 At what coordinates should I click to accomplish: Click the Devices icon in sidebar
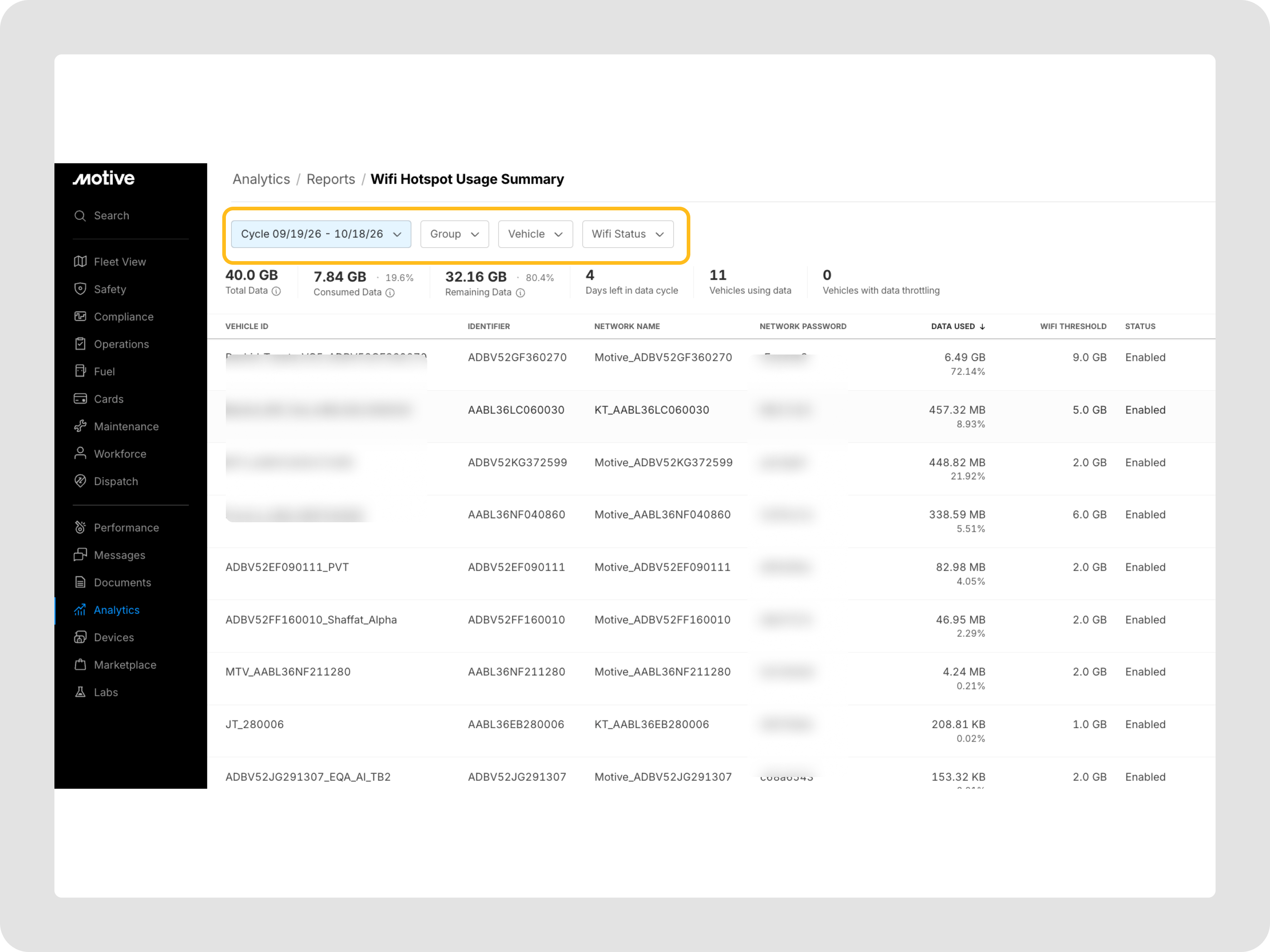click(x=80, y=637)
